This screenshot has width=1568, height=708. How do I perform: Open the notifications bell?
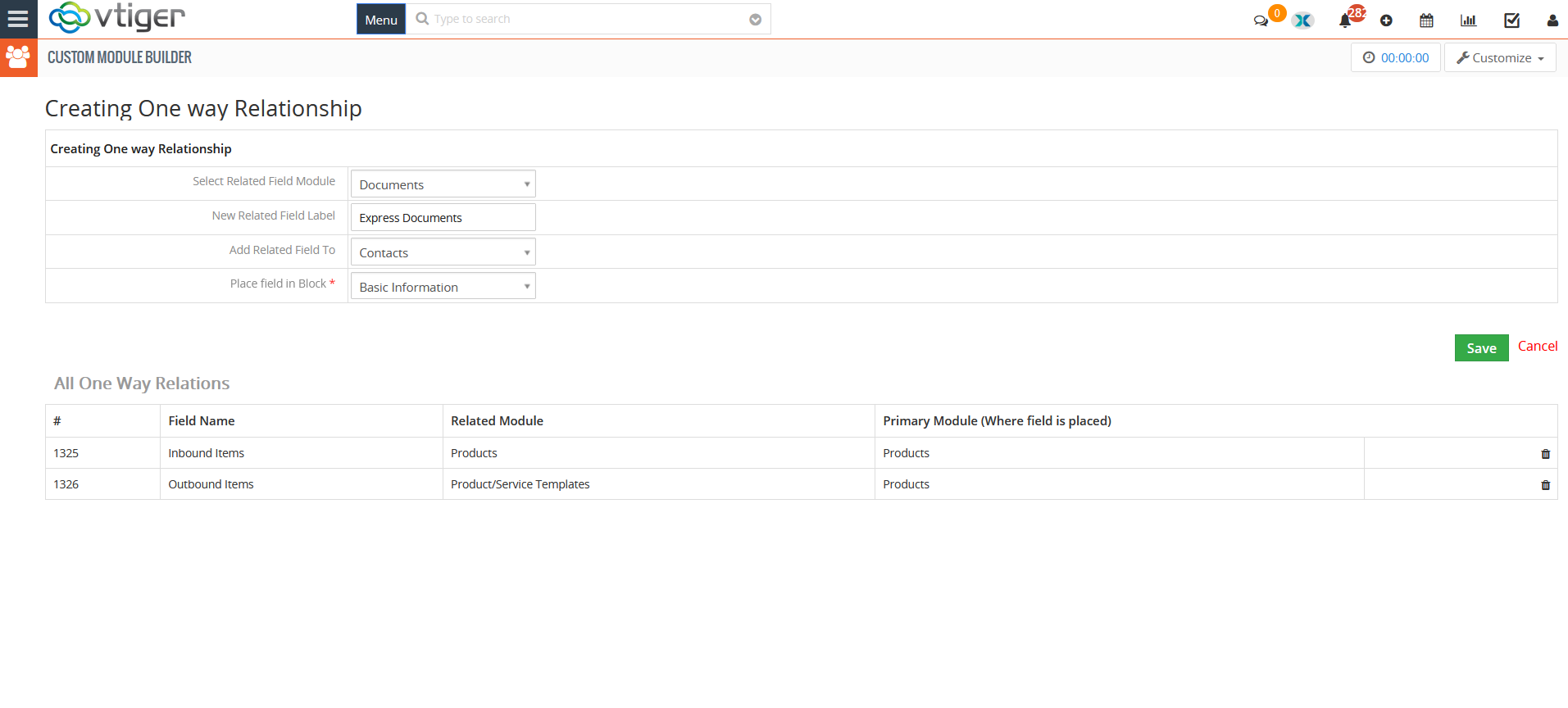coord(1345,20)
